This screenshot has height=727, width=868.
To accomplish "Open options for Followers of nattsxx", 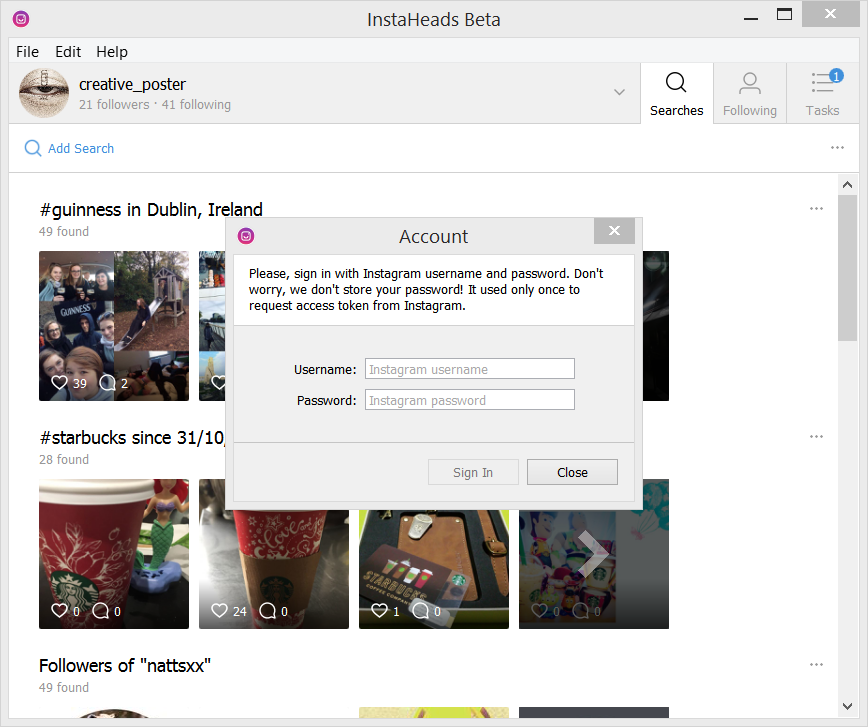I will click(816, 664).
